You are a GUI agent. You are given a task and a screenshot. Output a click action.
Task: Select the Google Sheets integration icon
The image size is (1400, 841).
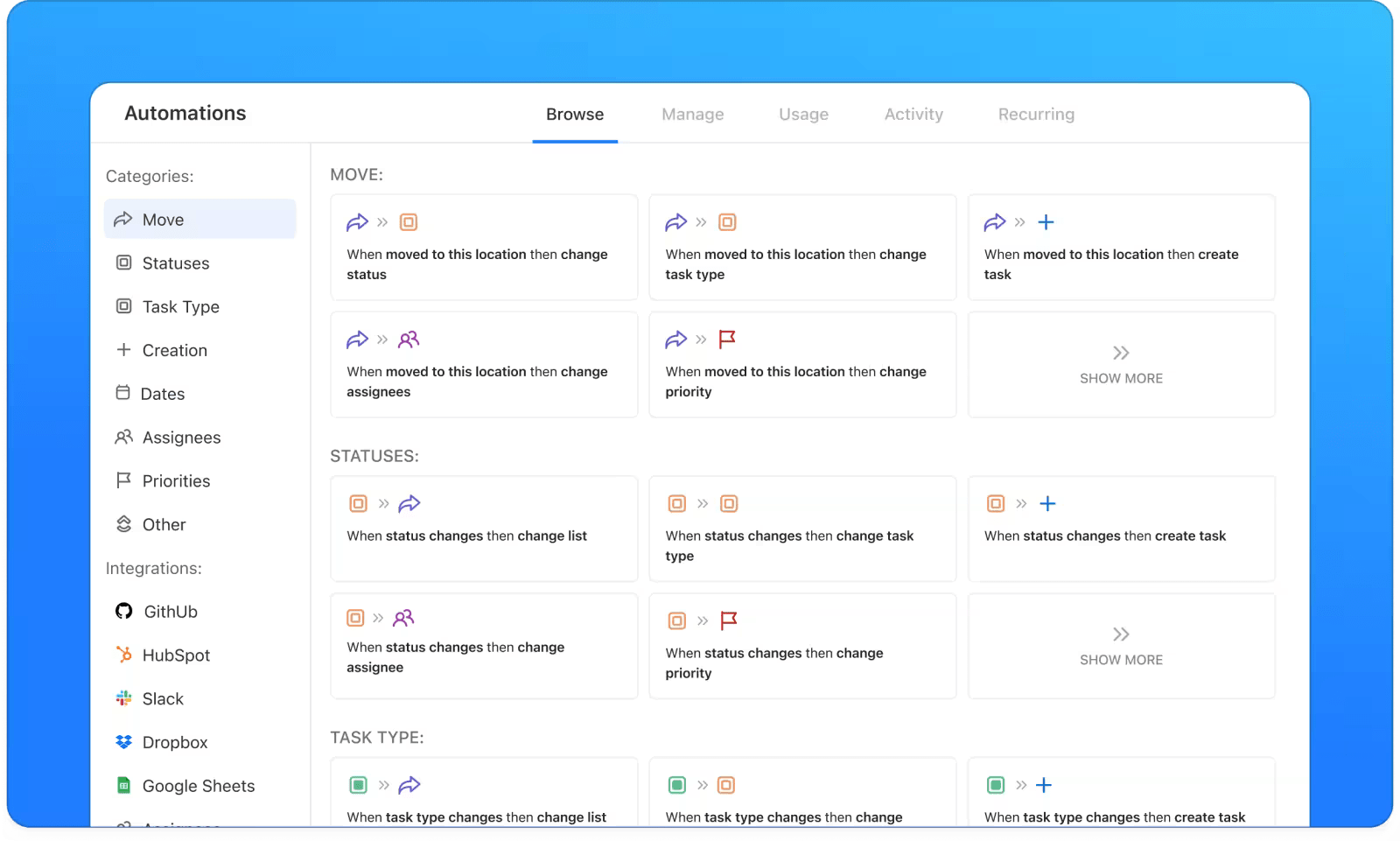coord(123,785)
